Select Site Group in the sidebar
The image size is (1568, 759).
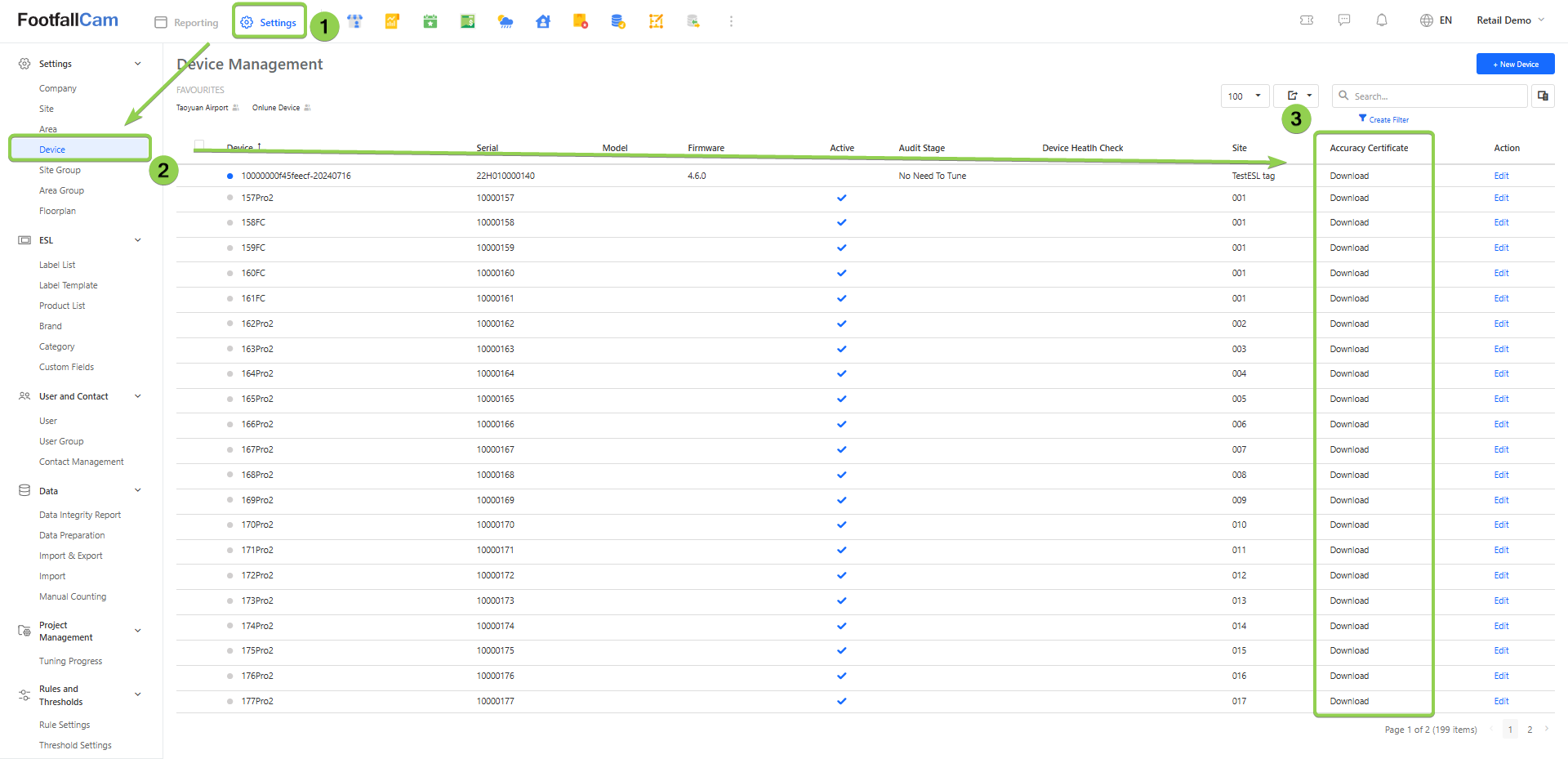pyautogui.click(x=60, y=170)
